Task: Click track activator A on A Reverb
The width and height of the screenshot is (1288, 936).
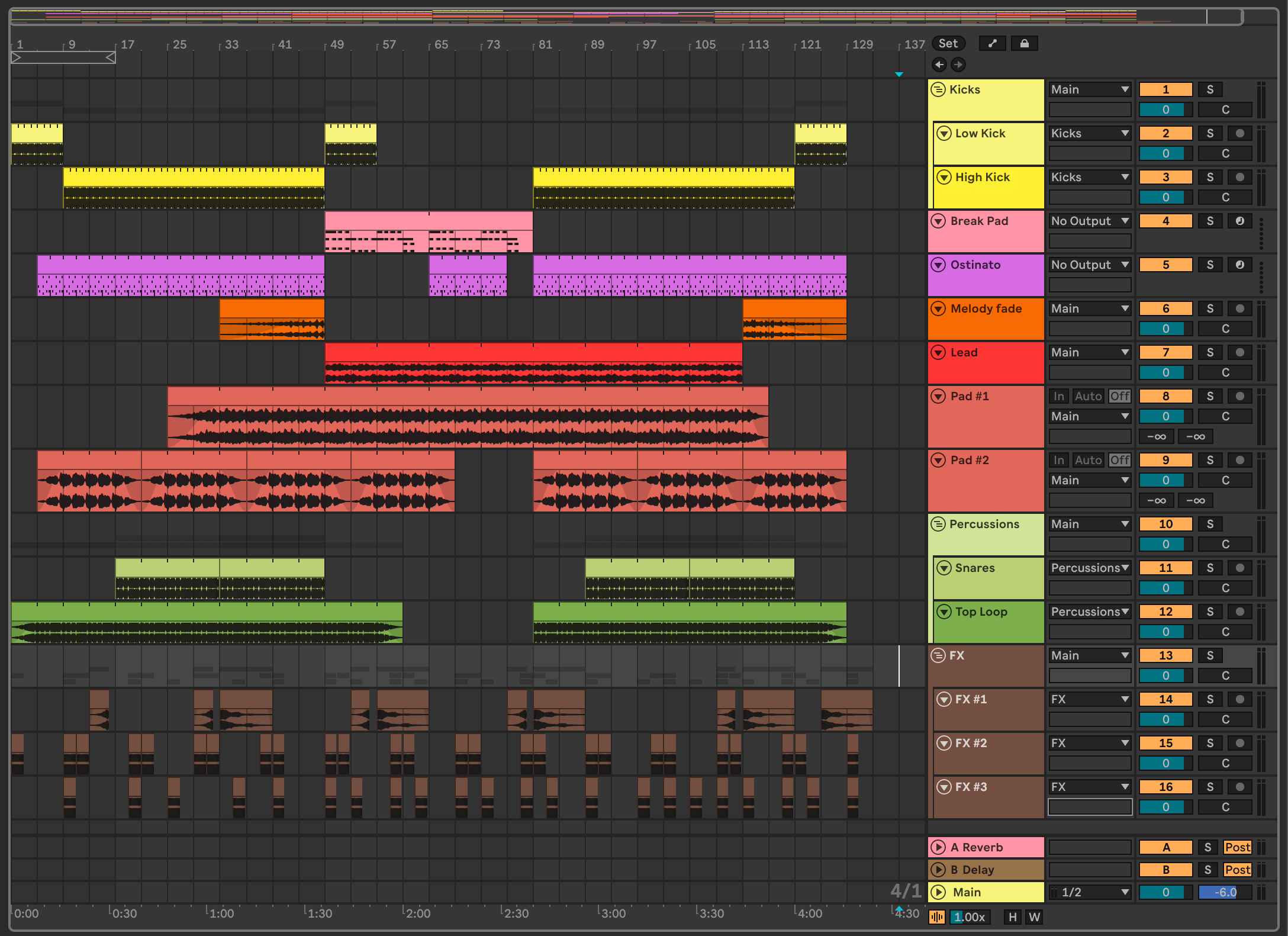Action: pyautogui.click(x=1166, y=847)
